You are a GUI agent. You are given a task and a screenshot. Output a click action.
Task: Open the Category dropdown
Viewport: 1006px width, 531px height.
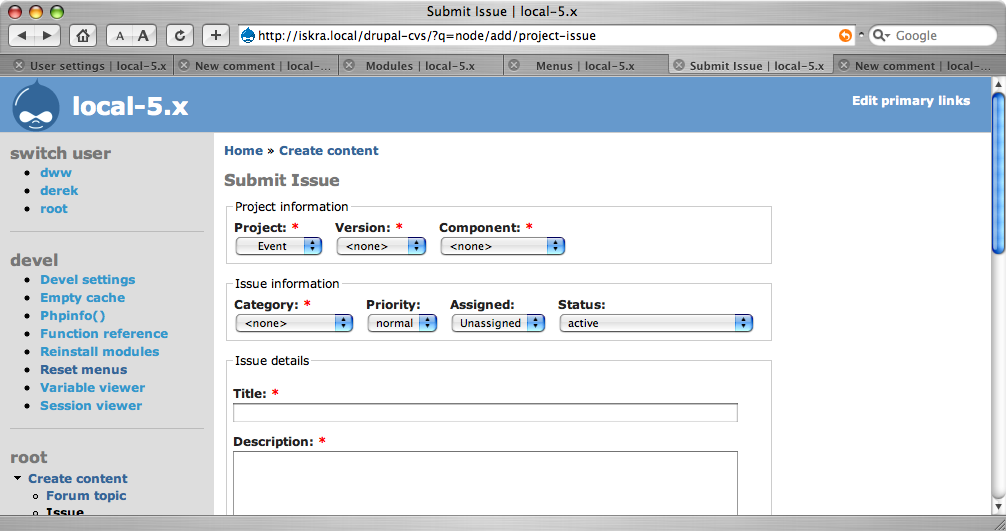294,323
